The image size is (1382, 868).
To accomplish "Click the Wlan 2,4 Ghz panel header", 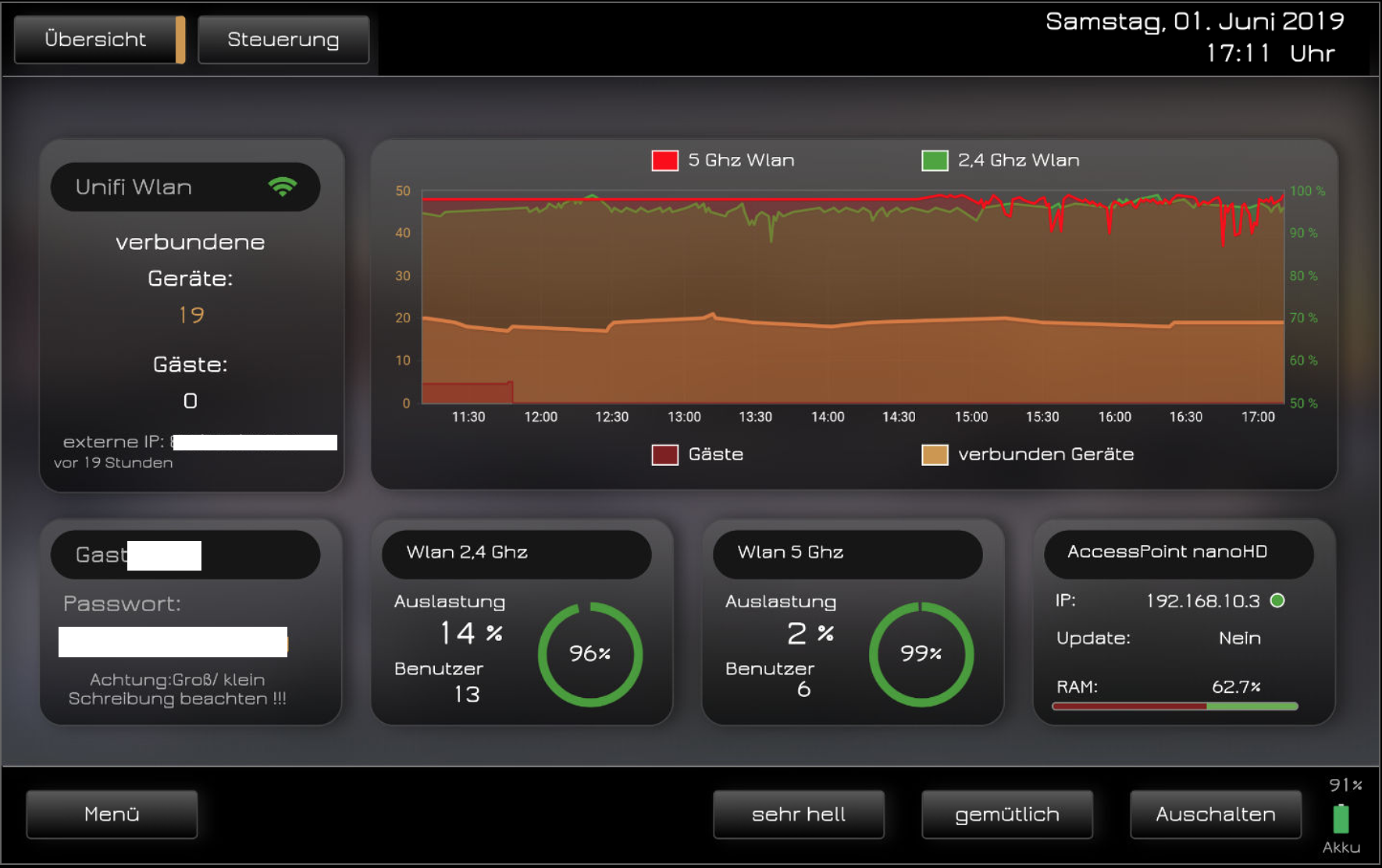I will tap(517, 554).
